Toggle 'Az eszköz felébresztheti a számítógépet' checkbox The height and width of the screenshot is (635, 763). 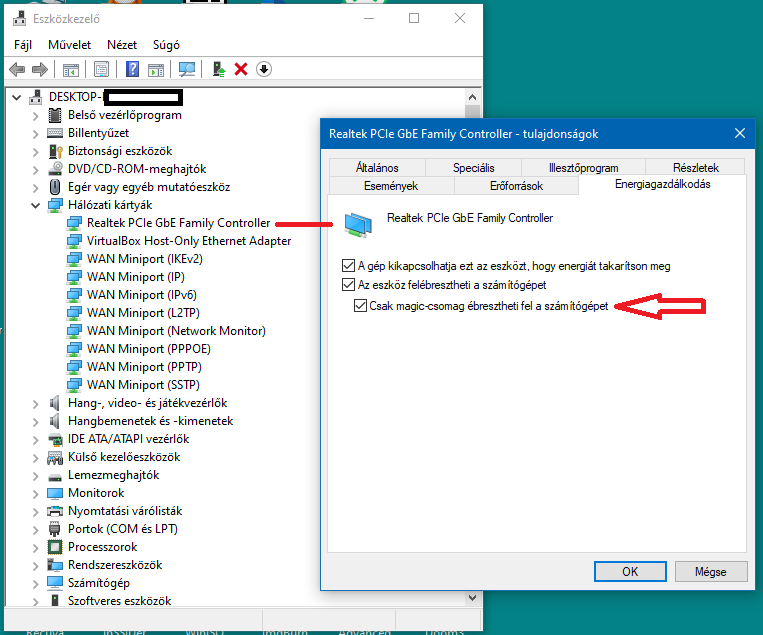click(x=348, y=284)
